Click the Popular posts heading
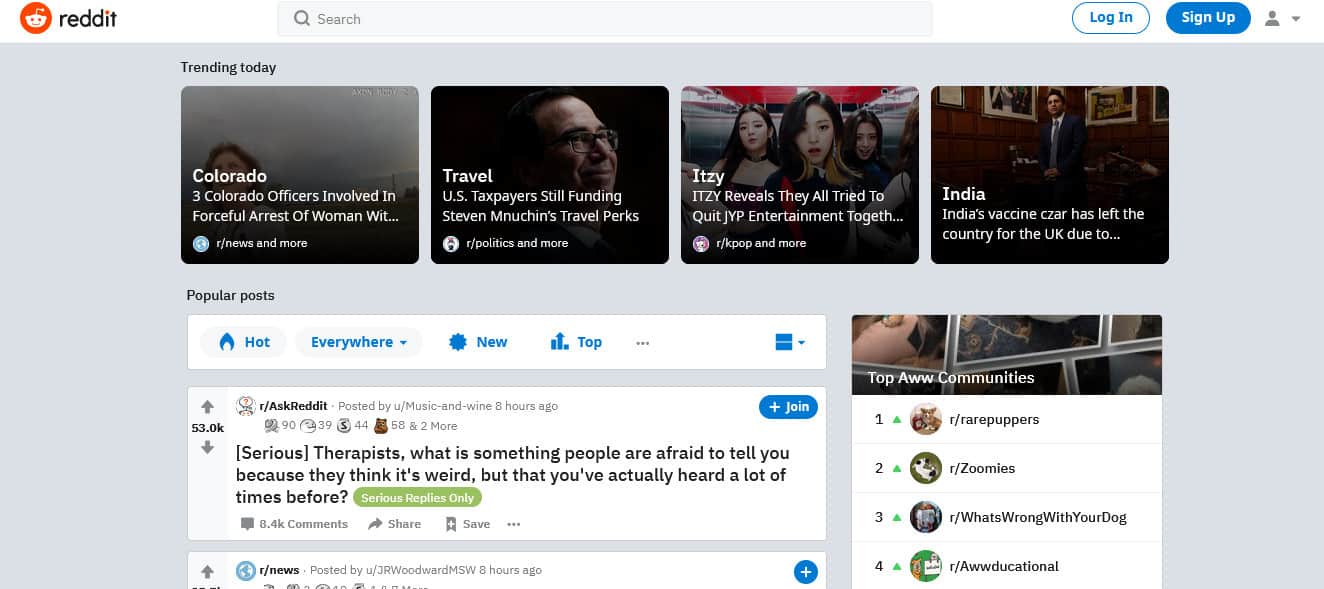 point(230,296)
